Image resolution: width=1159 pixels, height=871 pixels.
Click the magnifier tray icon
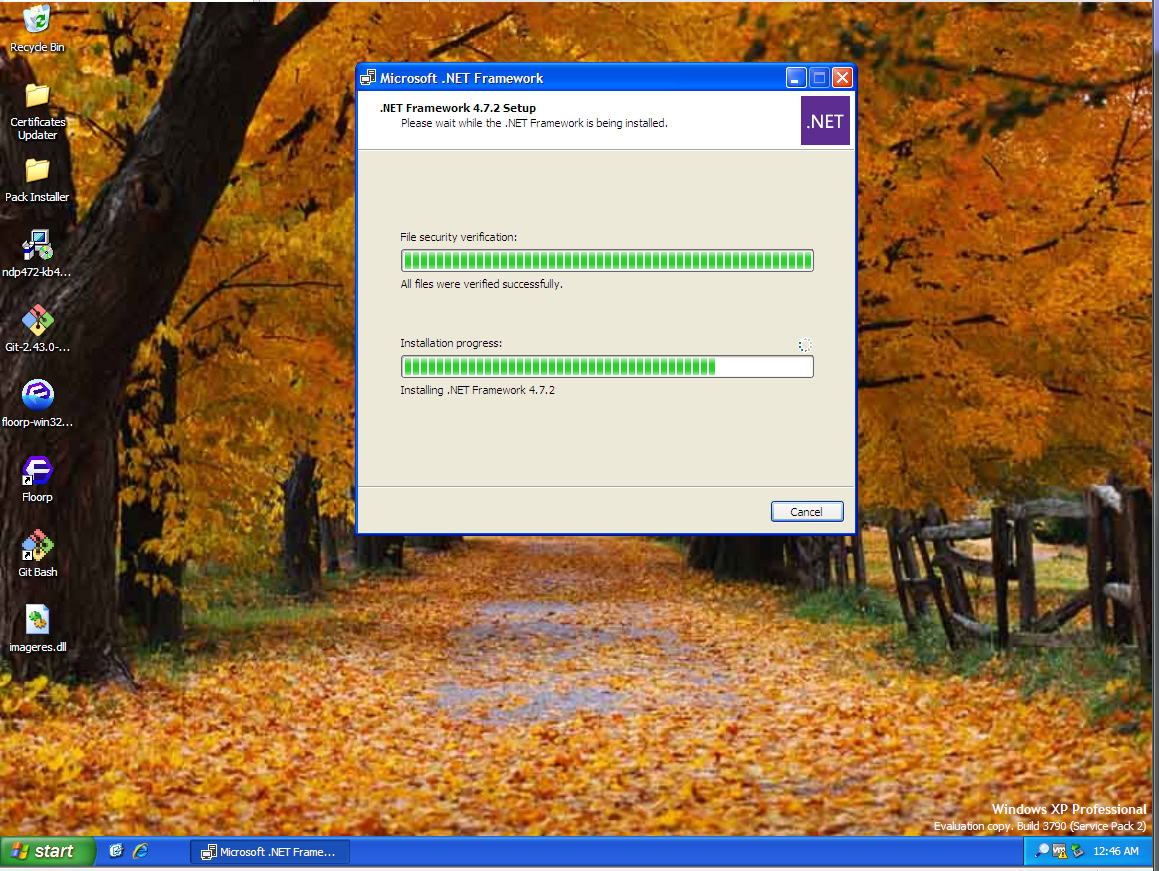click(x=1041, y=851)
